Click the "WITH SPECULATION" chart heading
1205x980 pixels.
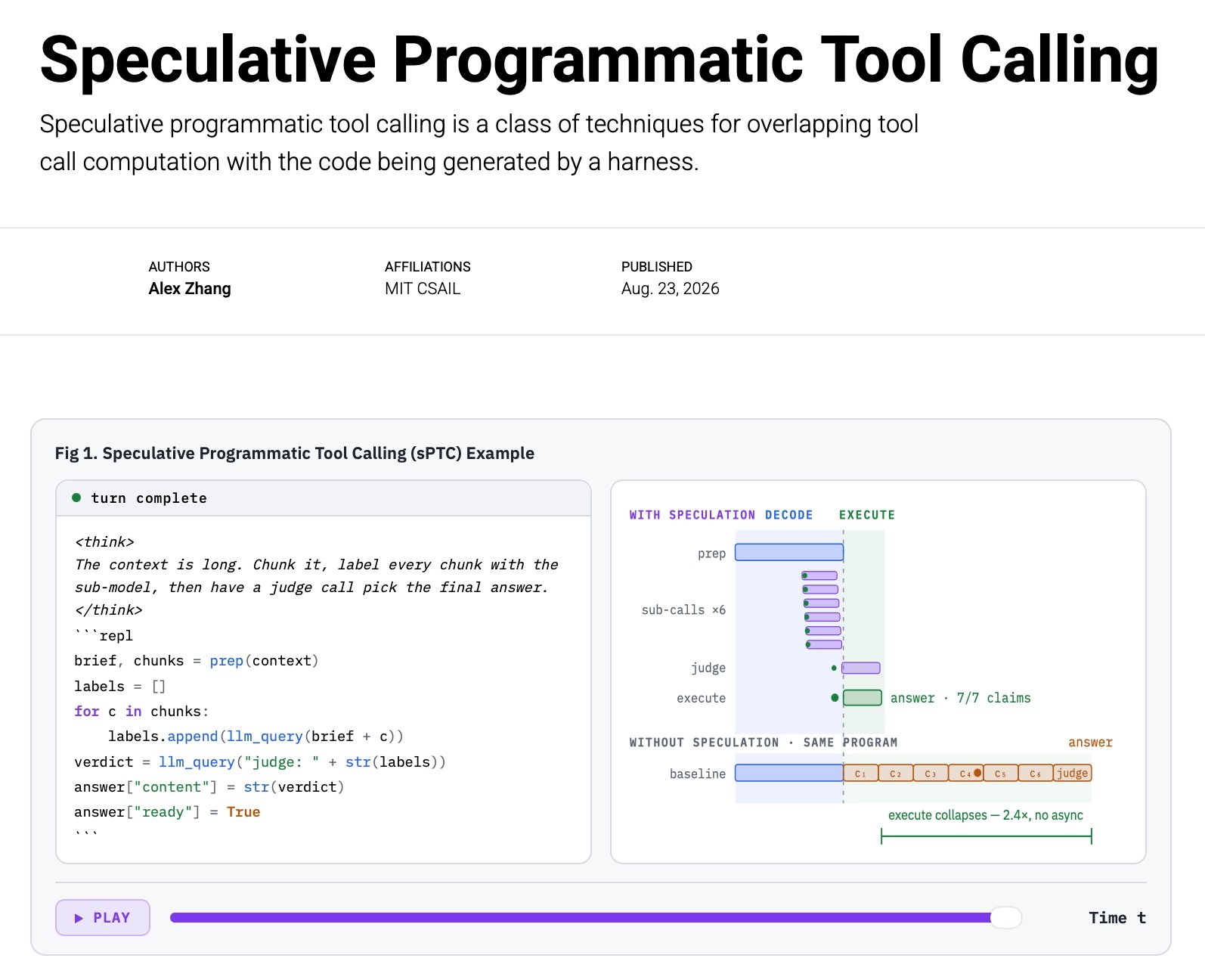coord(692,515)
